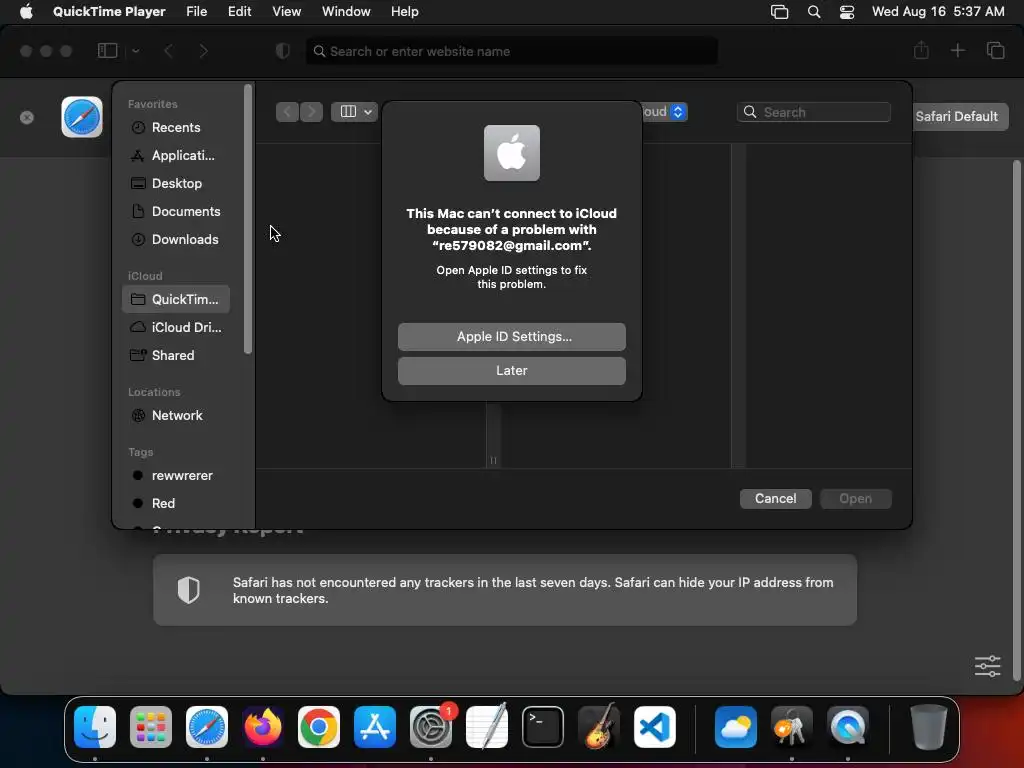
Task: Open GarageBand from the Dock
Action: 599,726
